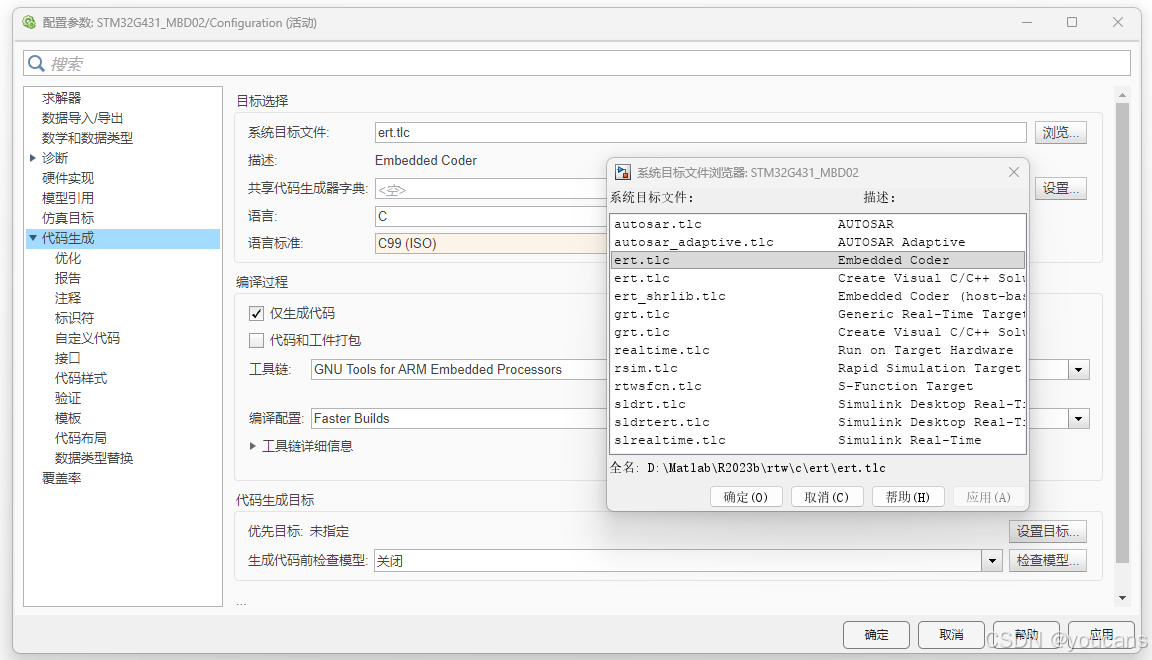Viewport: 1152px width, 660px height.
Task: Click the 设置目标... button
Action: point(1047,531)
